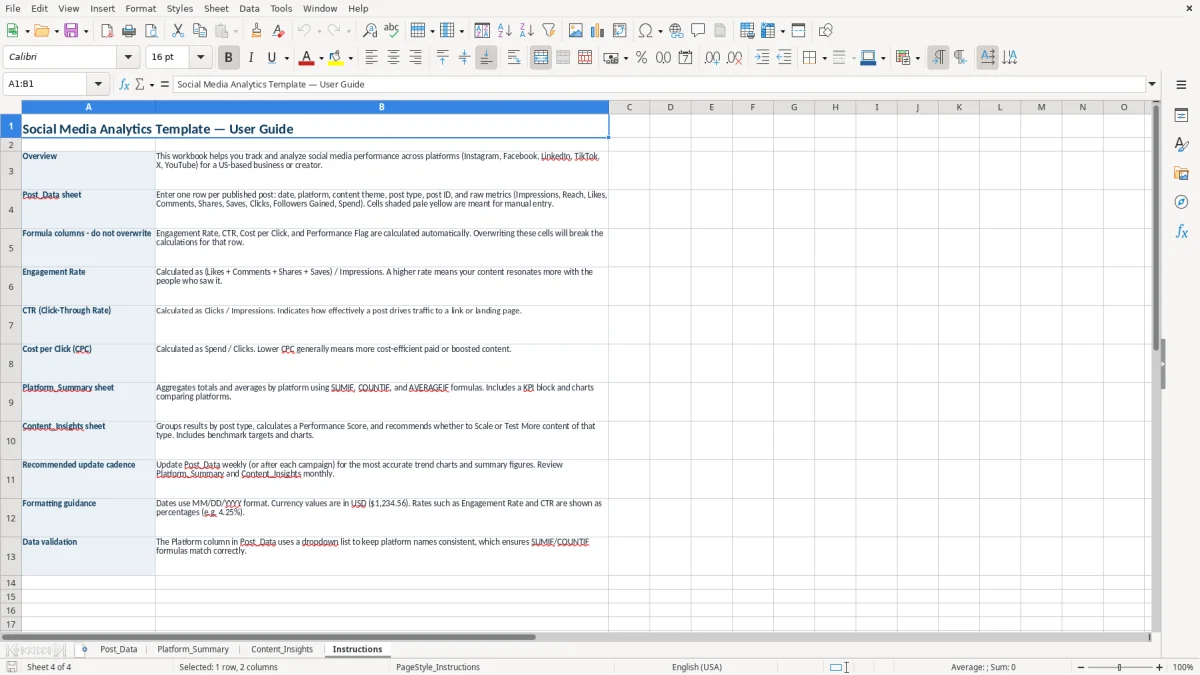Toggle align bottom

(x=486, y=58)
